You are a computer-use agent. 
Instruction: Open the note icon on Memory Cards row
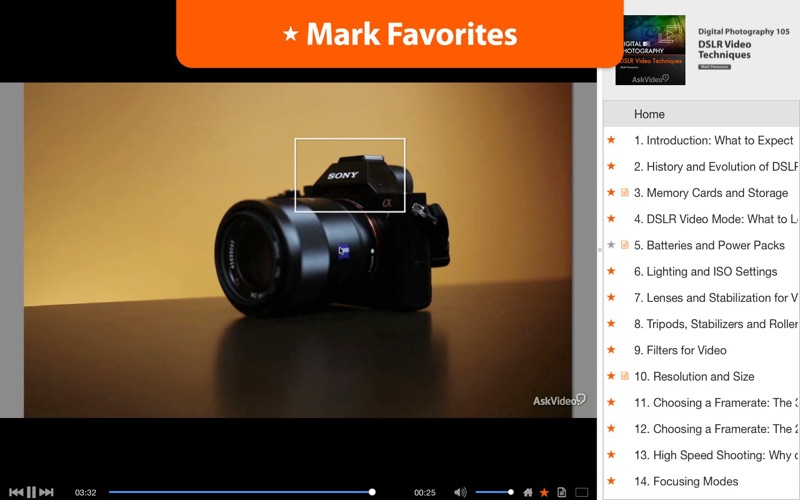624,192
